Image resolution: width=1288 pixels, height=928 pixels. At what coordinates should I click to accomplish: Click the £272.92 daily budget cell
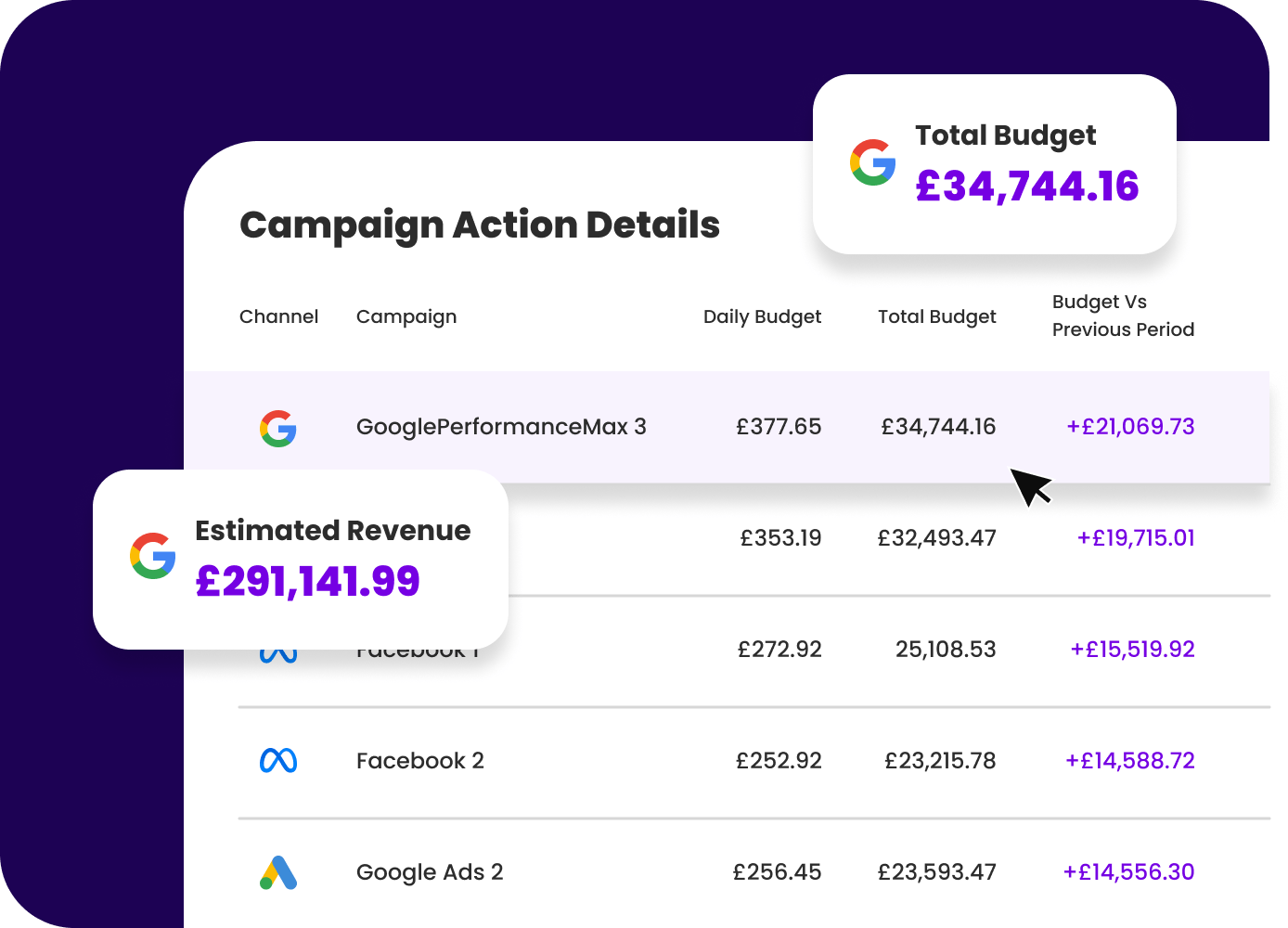click(779, 650)
